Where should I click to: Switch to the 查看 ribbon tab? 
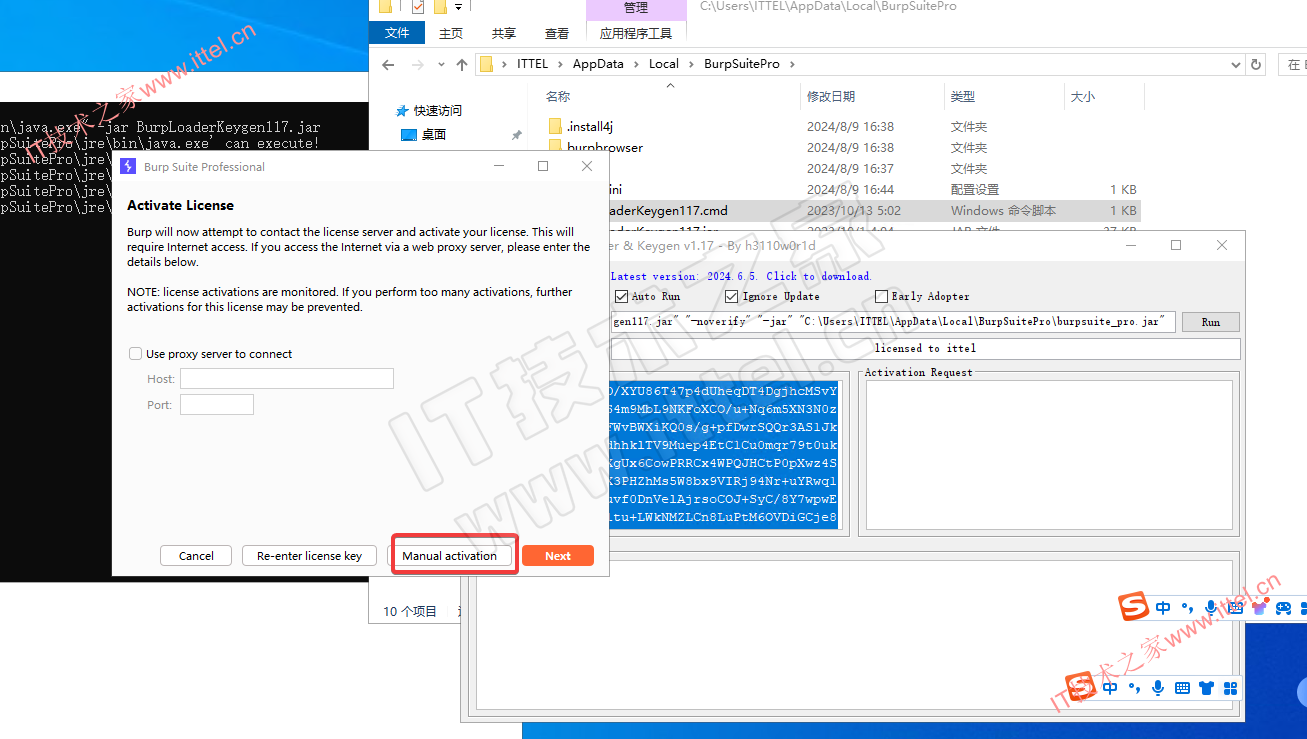(x=557, y=33)
